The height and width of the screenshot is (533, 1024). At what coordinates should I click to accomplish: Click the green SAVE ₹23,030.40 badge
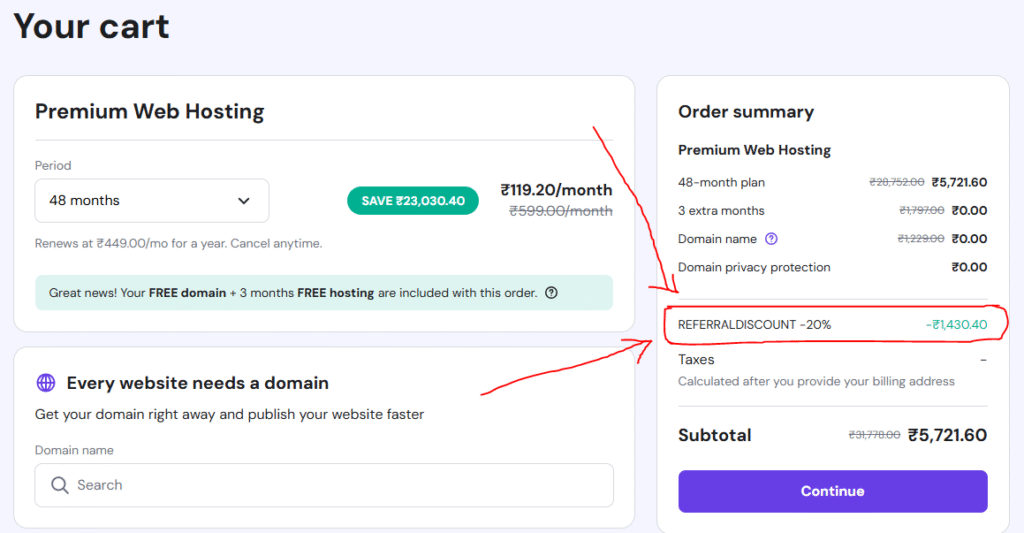(x=413, y=201)
